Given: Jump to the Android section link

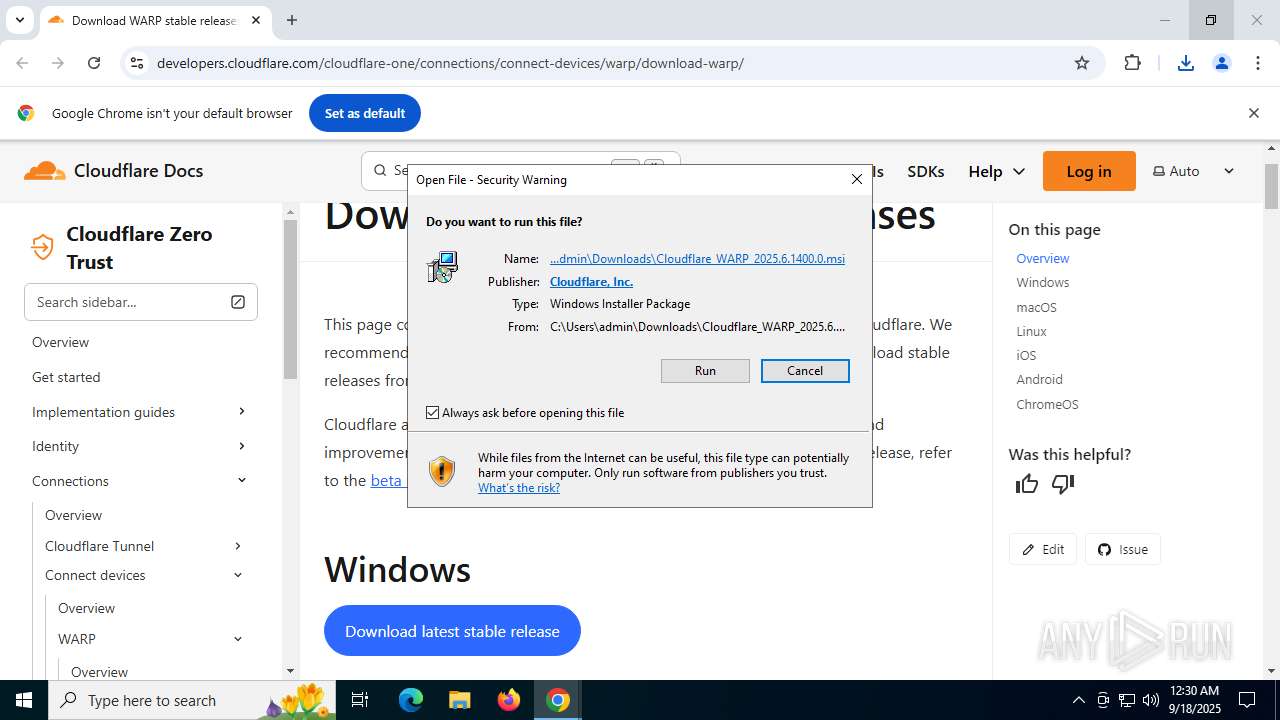Looking at the screenshot, I should [x=1039, y=379].
